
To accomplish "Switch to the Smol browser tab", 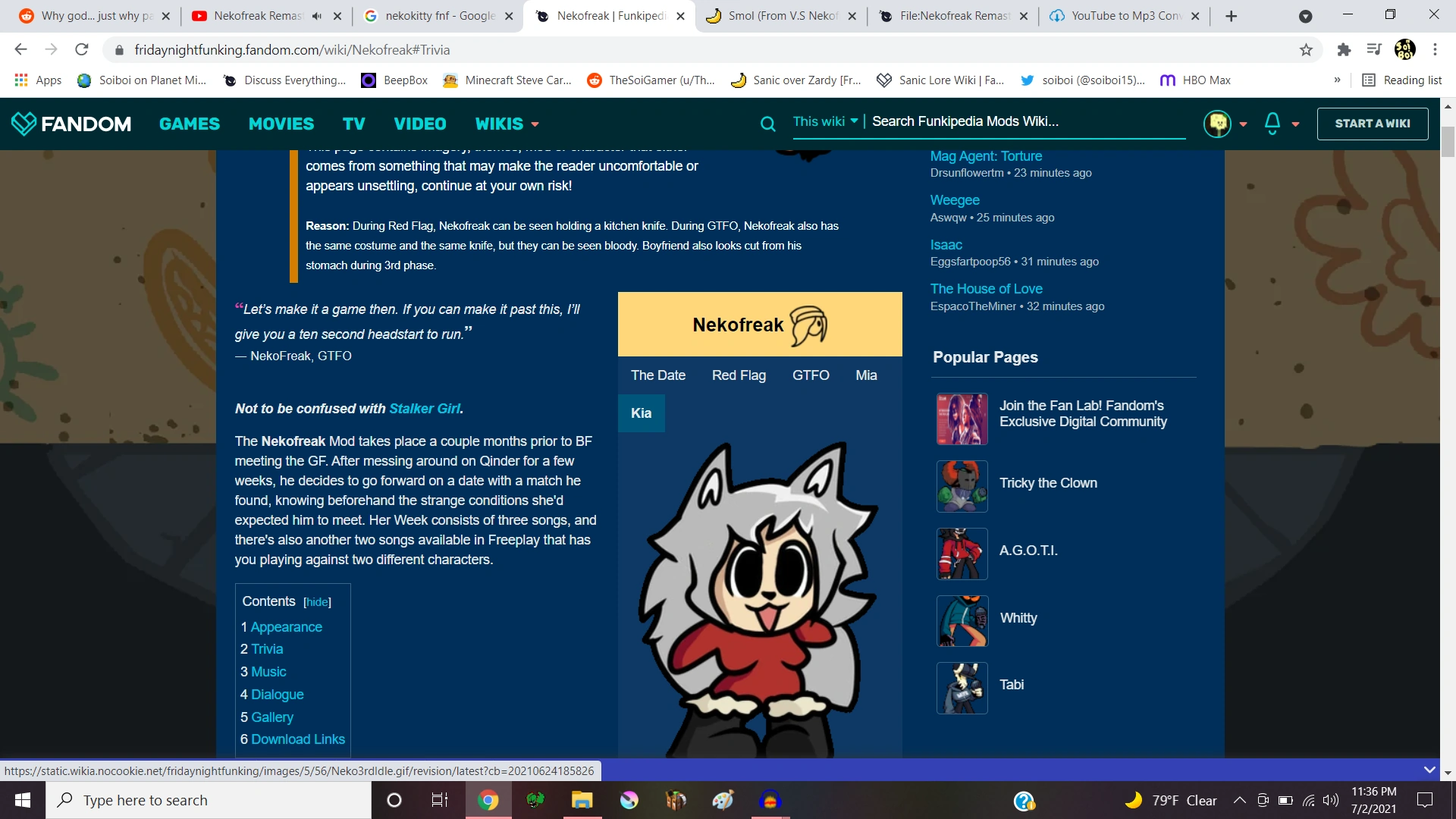I will point(773,15).
